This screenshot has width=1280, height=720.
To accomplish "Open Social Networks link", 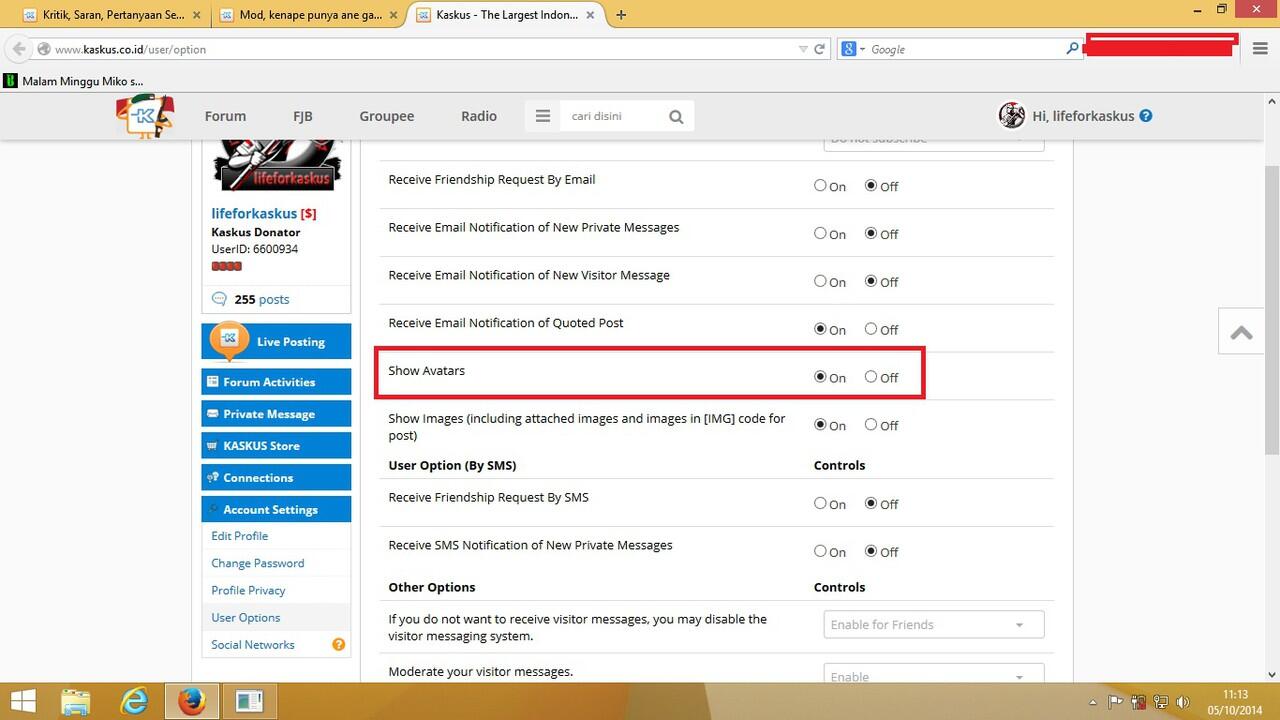I will (253, 645).
